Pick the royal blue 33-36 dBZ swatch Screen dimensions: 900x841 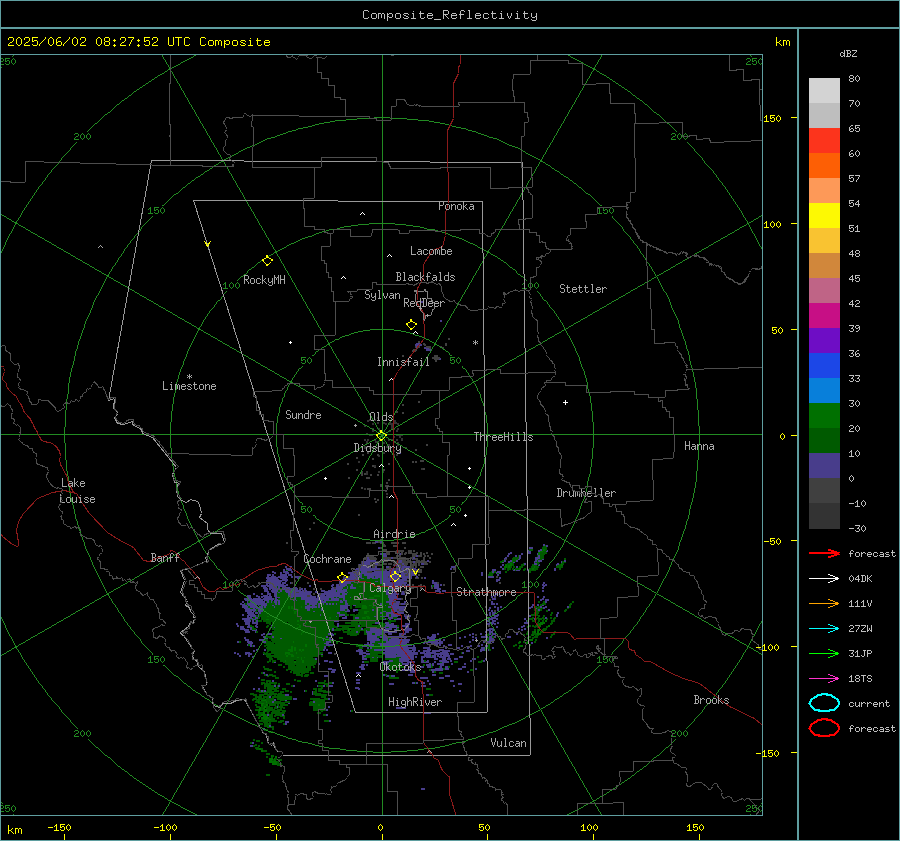coord(824,366)
